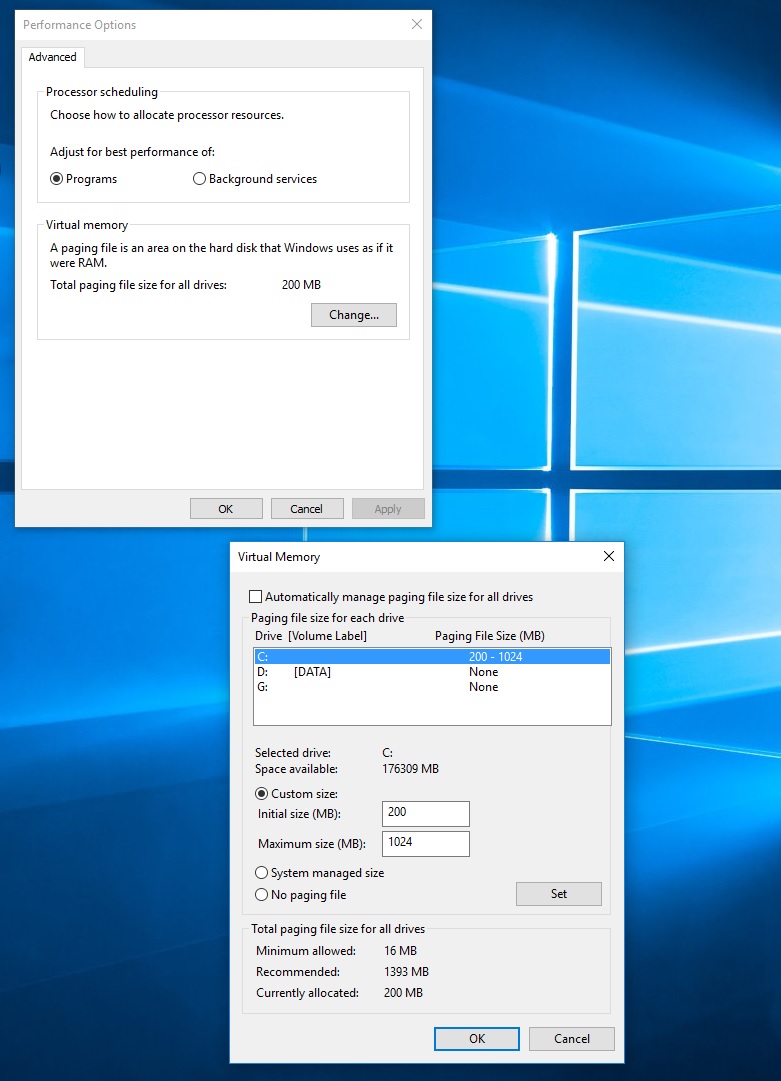
Task: Select drive C: row in drive list
Action: [x=432, y=656]
